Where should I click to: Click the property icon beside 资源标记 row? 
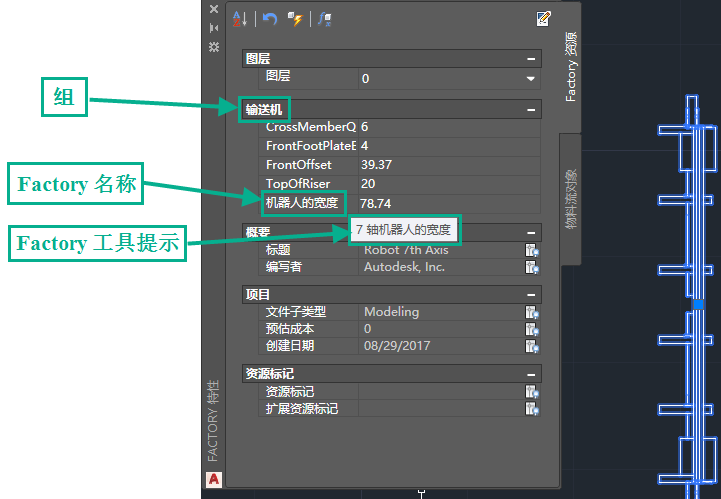coord(532,391)
